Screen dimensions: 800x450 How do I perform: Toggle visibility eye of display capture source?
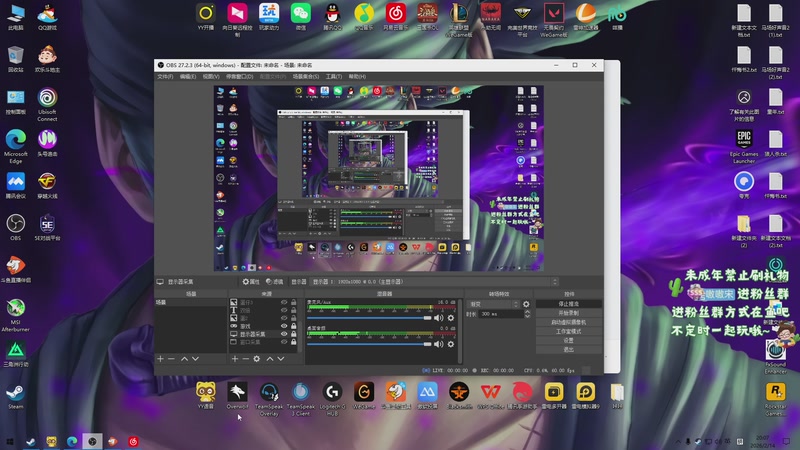click(284, 334)
